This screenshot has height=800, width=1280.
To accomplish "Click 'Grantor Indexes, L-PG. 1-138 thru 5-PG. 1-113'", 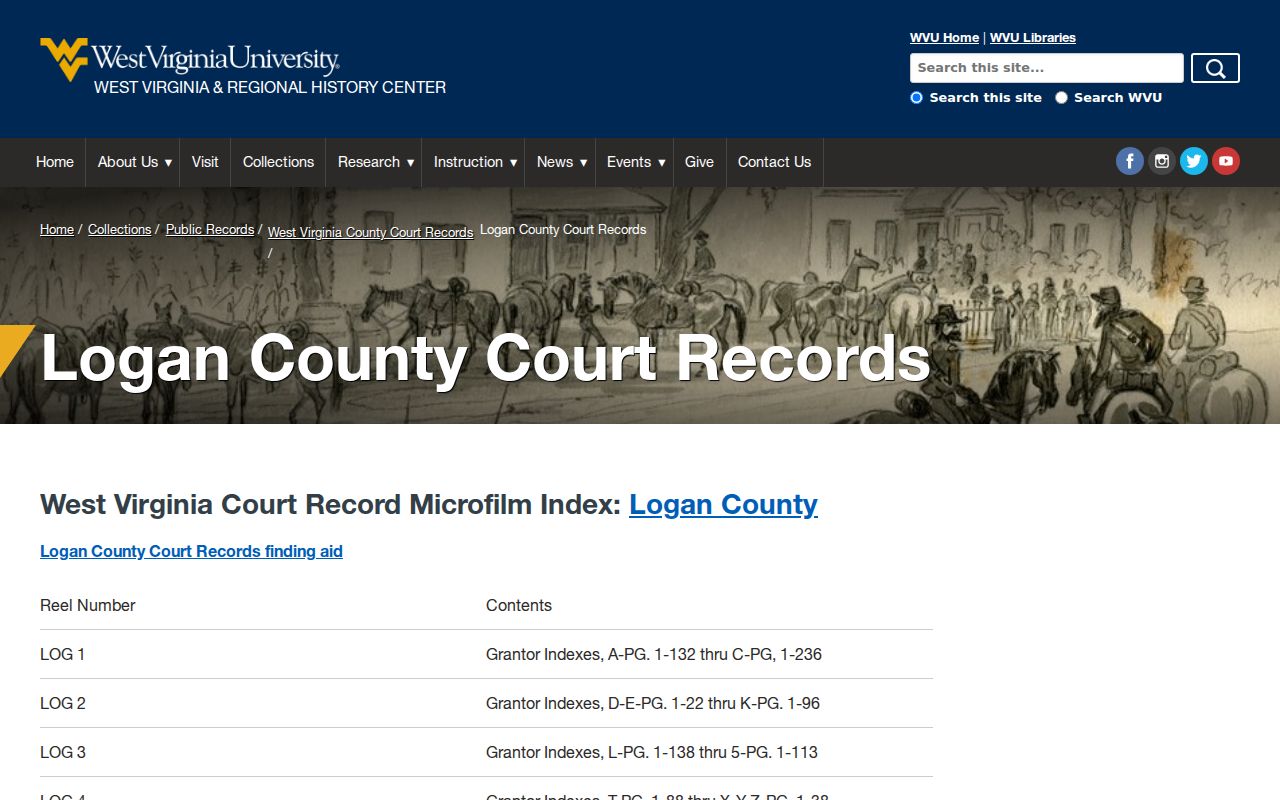I will click(652, 752).
